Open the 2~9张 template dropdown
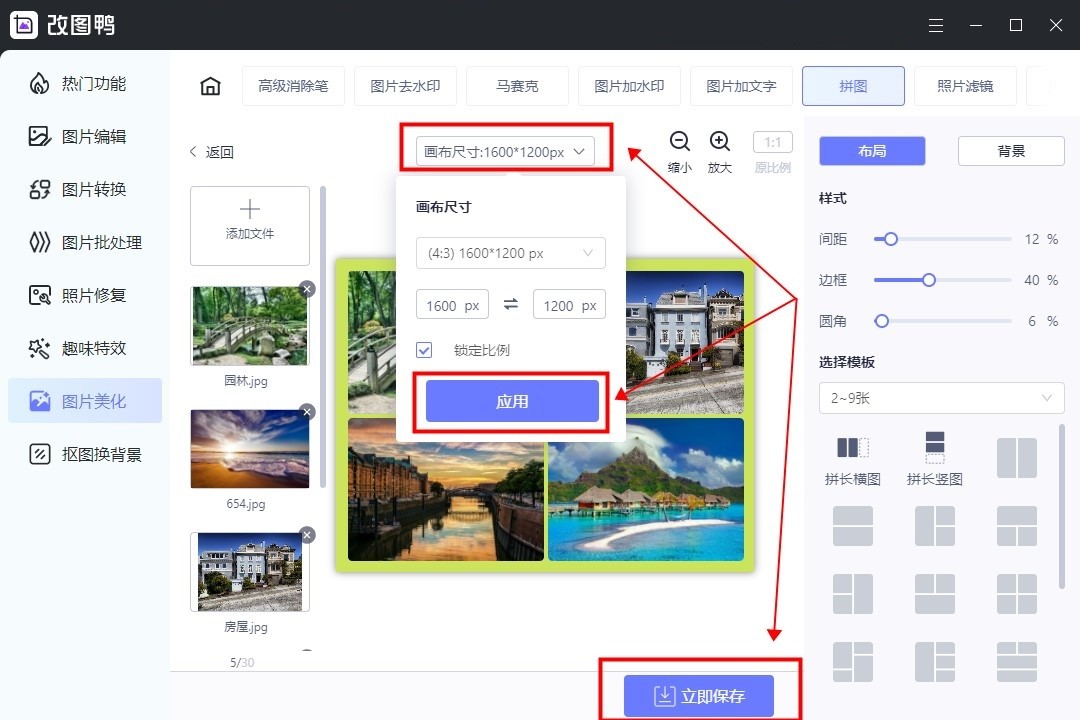This screenshot has width=1080, height=720. tap(940, 397)
